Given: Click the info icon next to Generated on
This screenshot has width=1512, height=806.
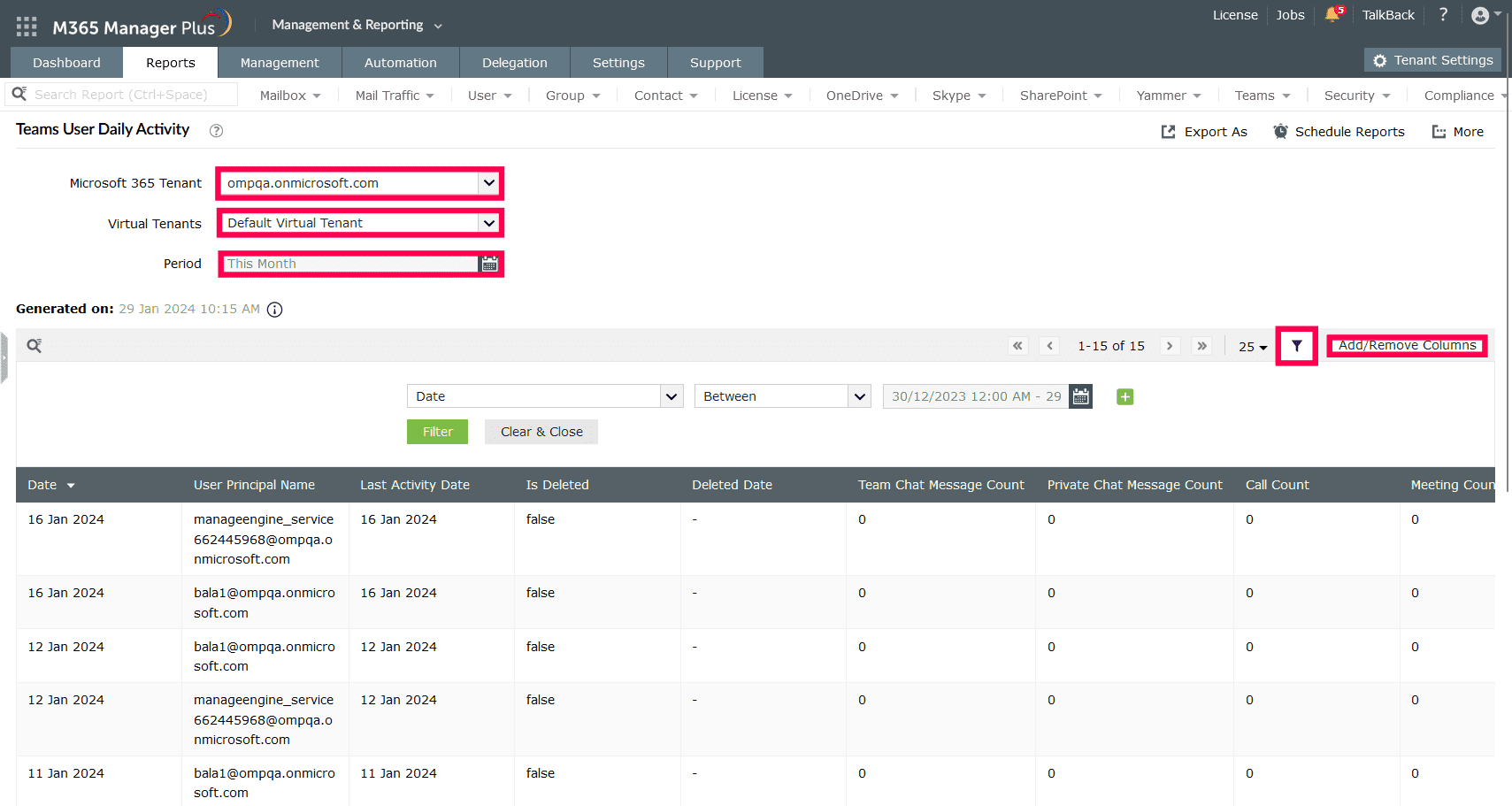Looking at the screenshot, I should point(275,310).
